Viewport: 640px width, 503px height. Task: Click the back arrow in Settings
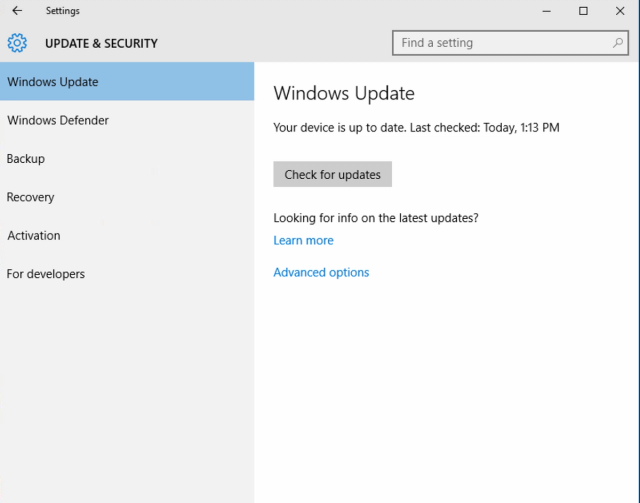point(17,11)
